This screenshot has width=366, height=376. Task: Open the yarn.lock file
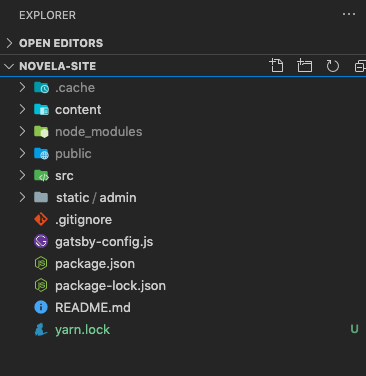click(82, 330)
